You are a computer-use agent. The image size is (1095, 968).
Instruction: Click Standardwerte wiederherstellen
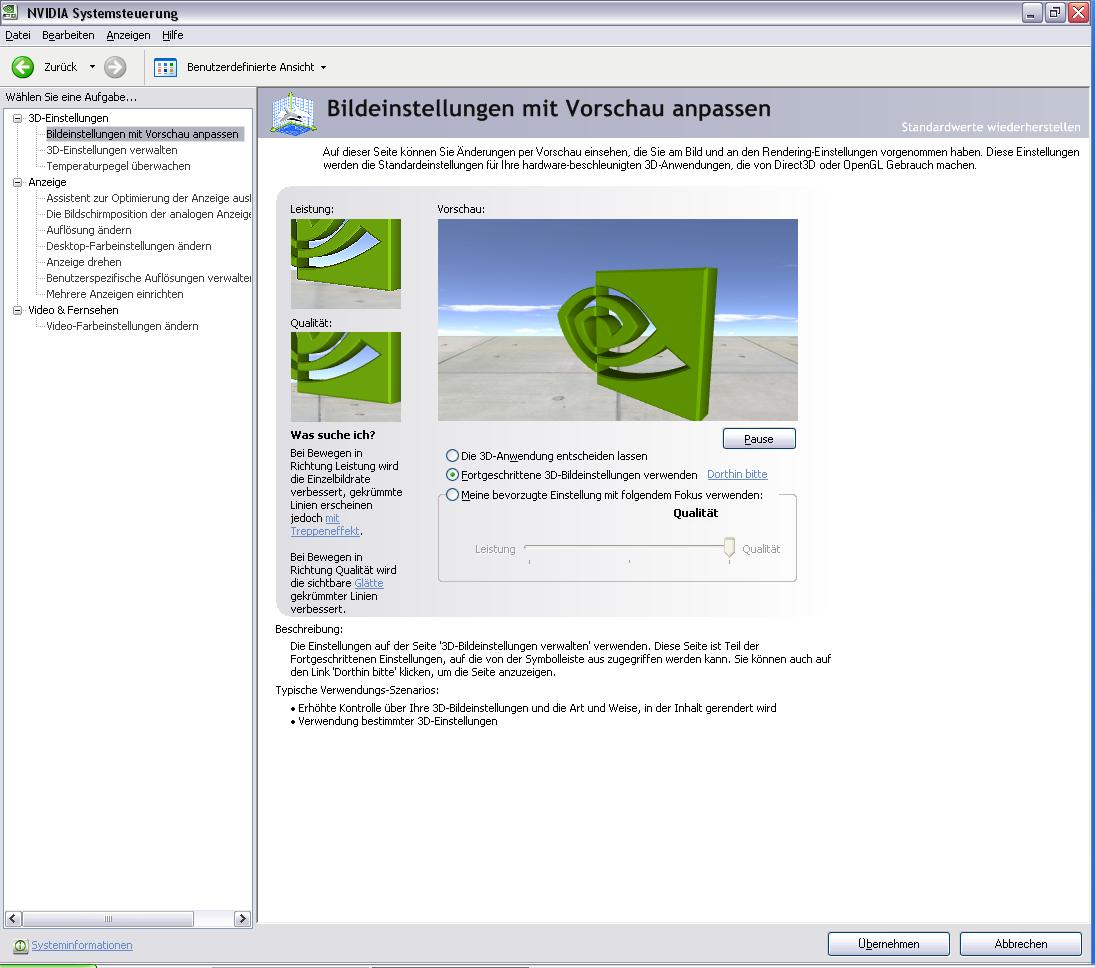tap(990, 127)
